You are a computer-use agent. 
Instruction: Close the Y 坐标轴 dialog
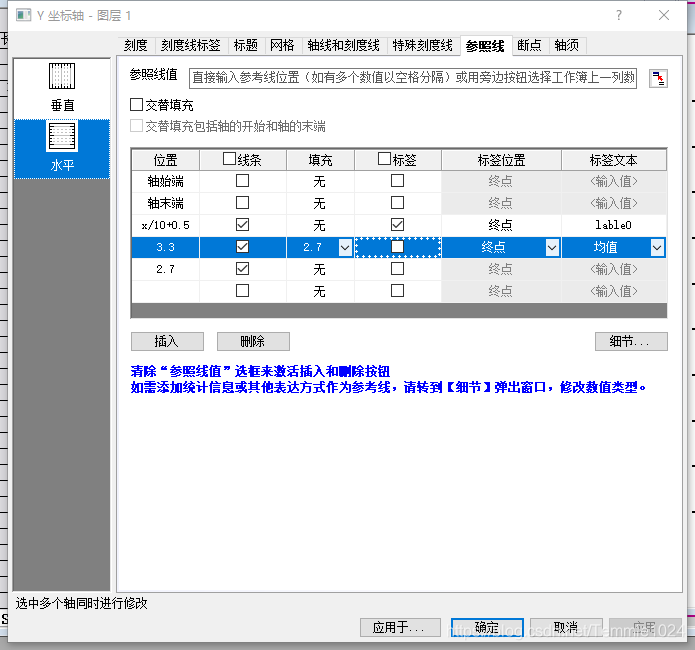(664, 16)
